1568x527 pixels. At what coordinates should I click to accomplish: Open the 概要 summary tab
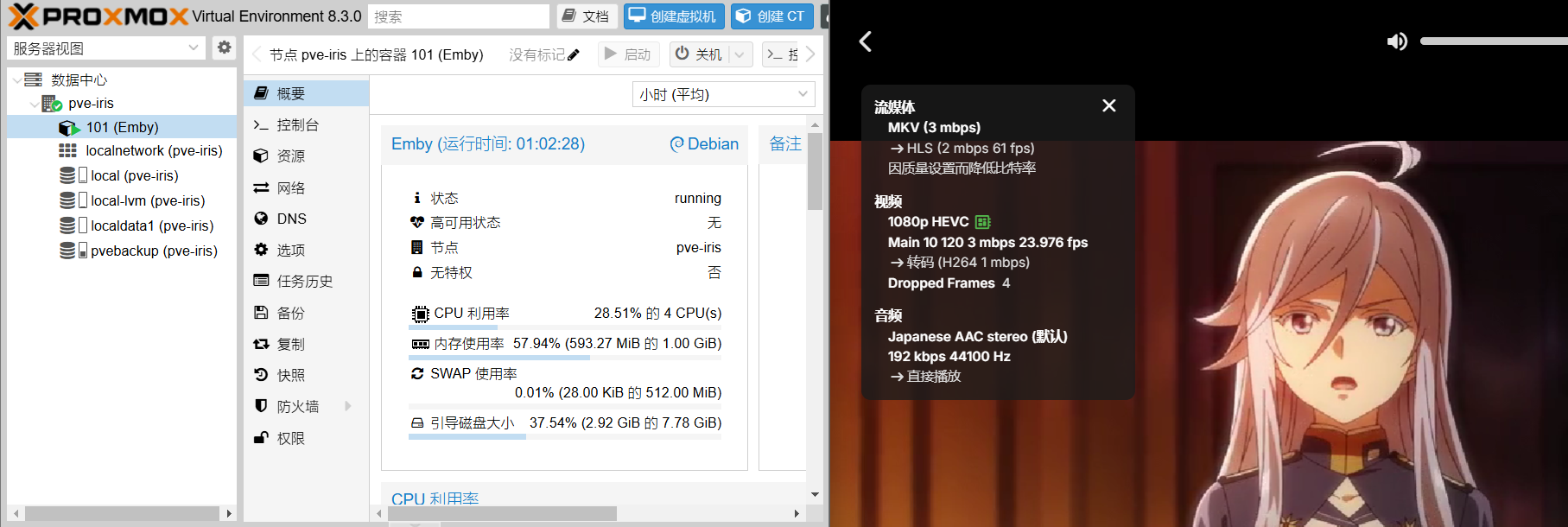pyautogui.click(x=307, y=93)
